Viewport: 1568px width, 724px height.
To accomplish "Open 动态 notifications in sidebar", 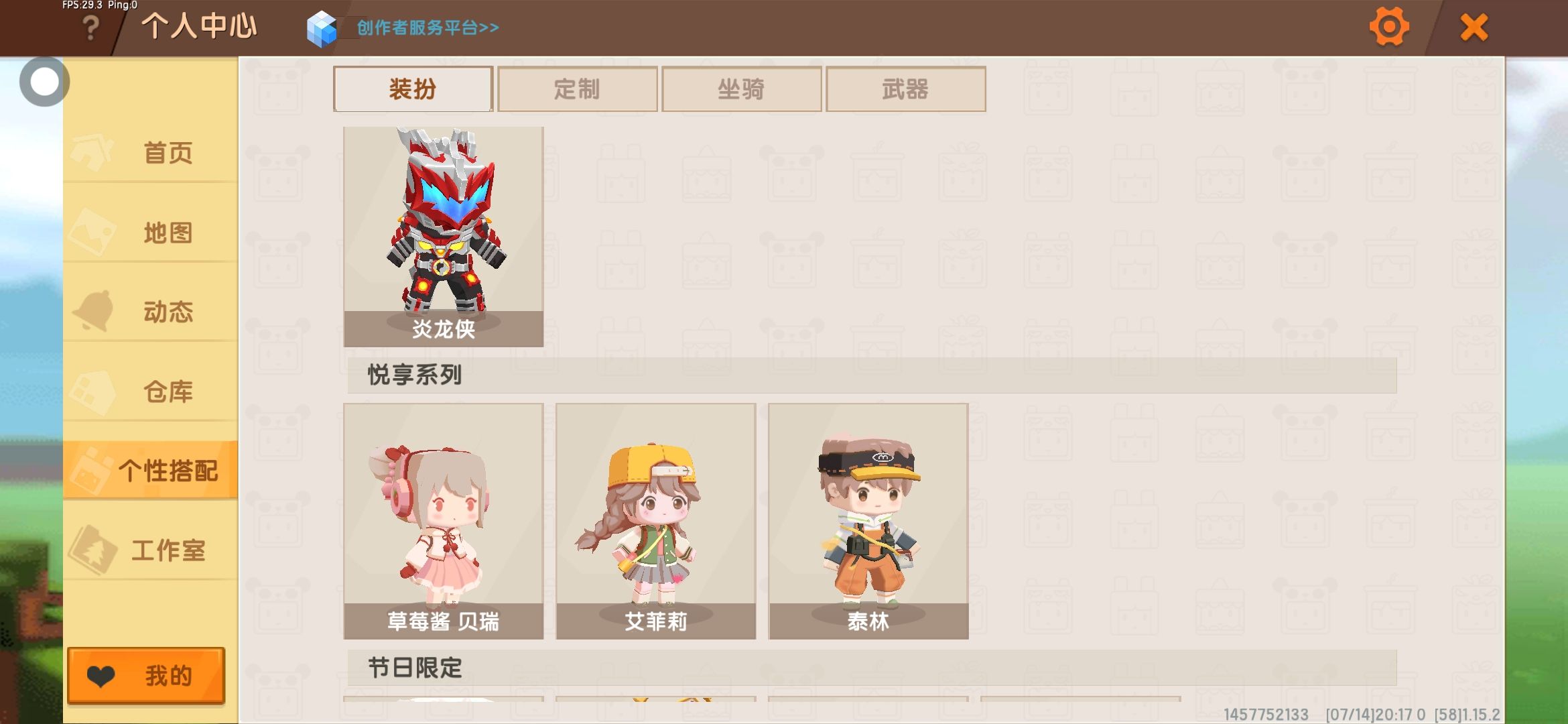I will [x=151, y=312].
